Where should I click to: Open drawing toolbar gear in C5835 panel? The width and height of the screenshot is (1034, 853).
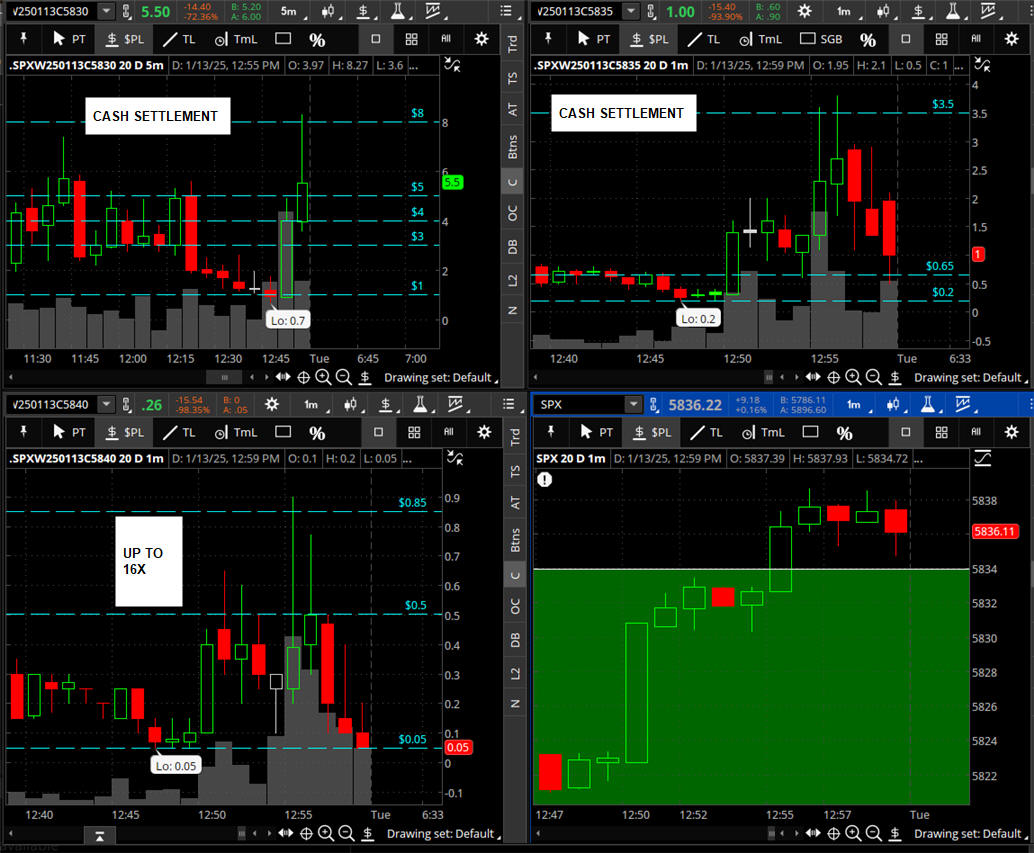point(1012,39)
